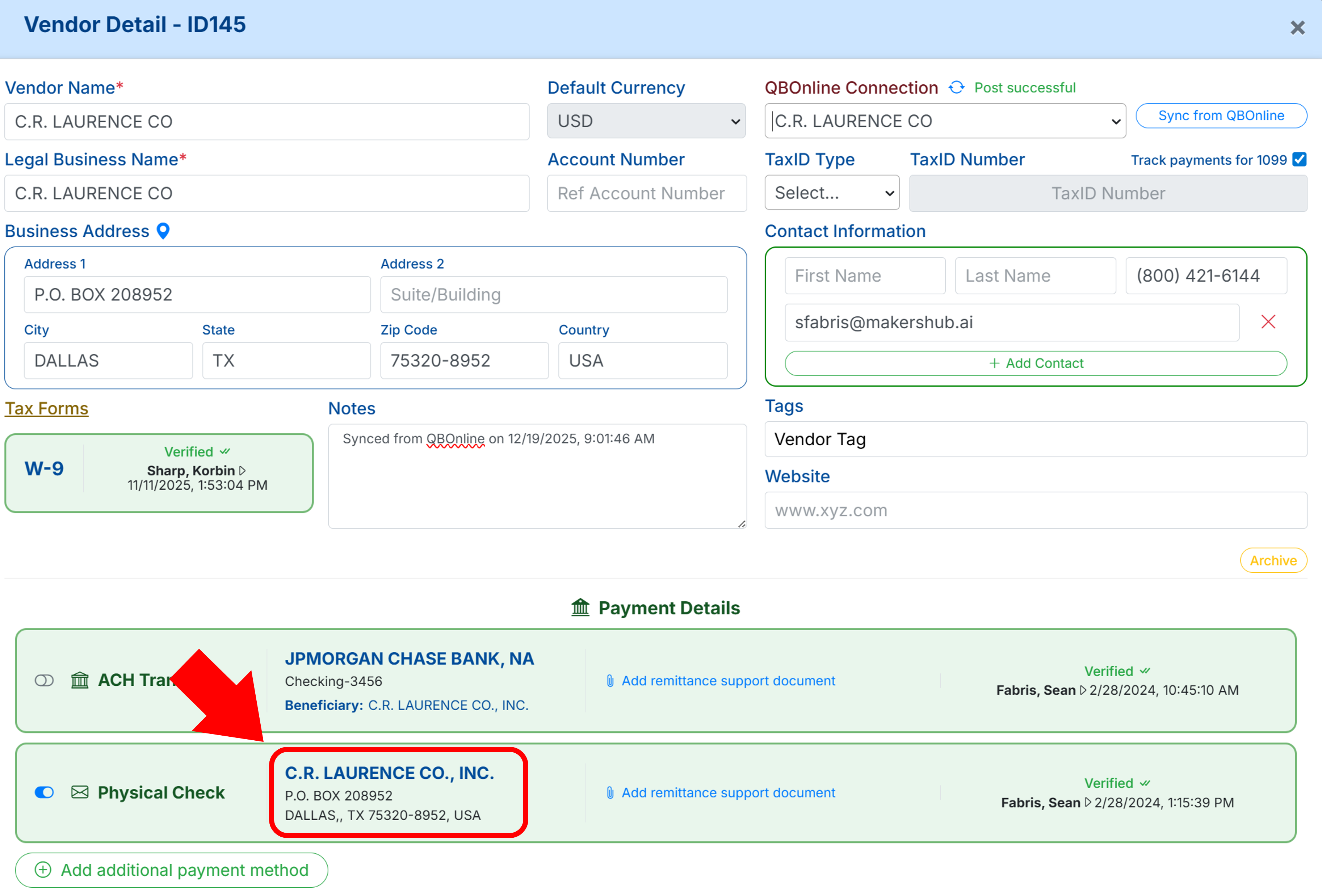
Task: Click Add additional payment method
Action: pos(171,870)
